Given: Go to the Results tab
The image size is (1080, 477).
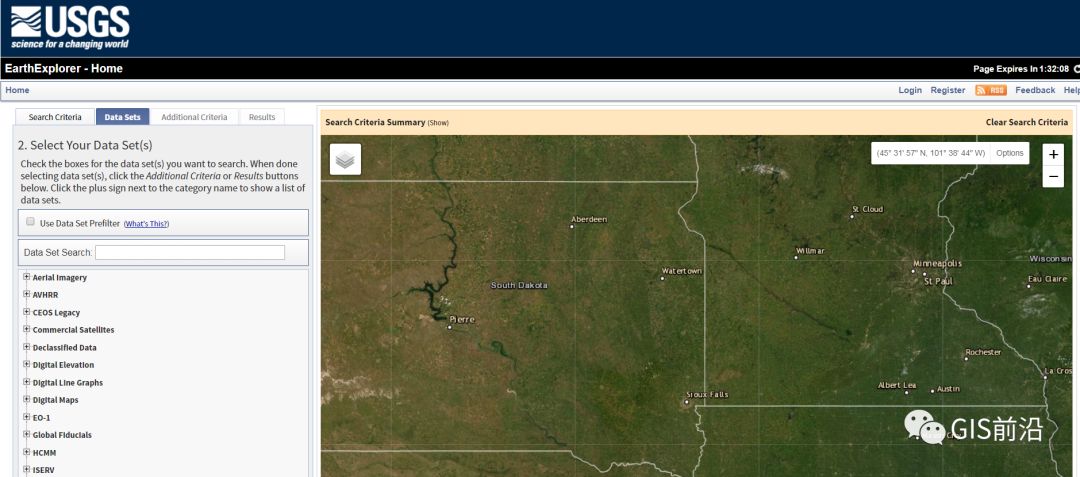Looking at the screenshot, I should point(262,117).
